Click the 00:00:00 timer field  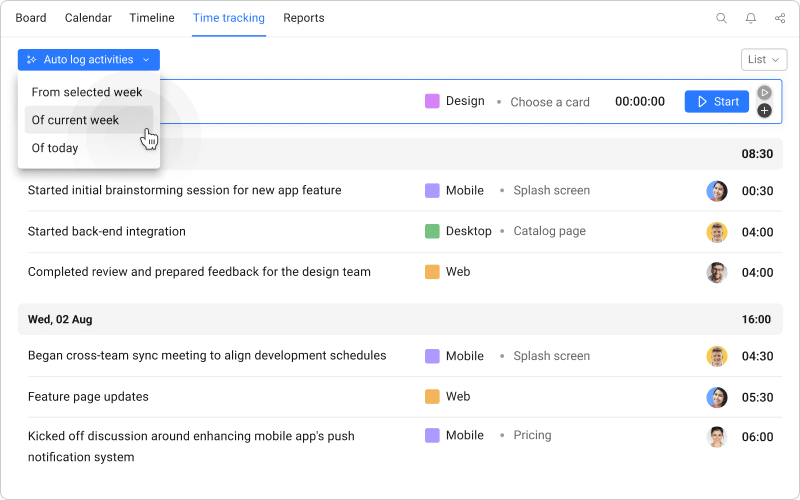[x=640, y=102]
